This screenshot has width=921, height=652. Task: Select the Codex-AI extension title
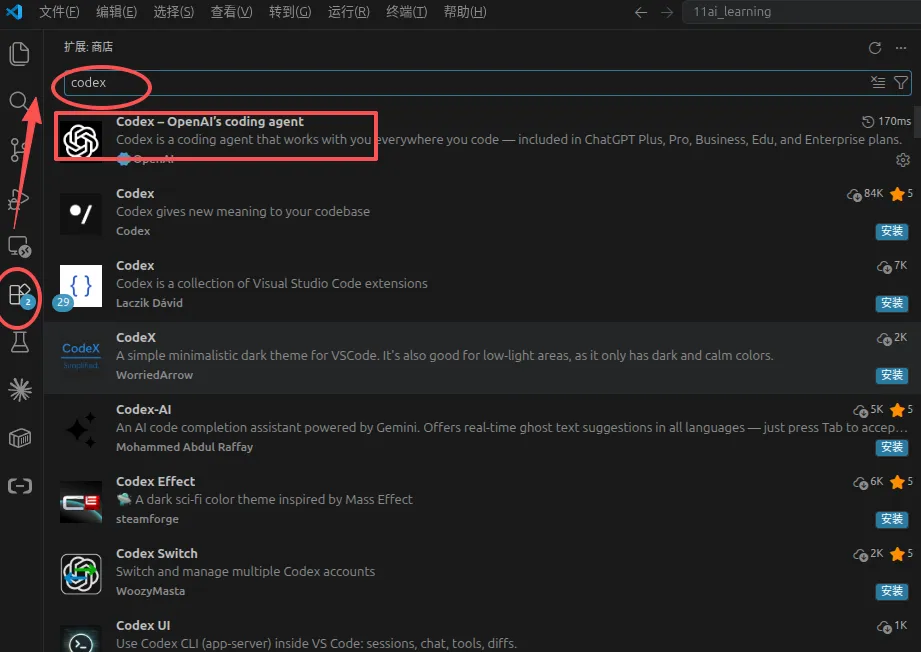(143, 409)
